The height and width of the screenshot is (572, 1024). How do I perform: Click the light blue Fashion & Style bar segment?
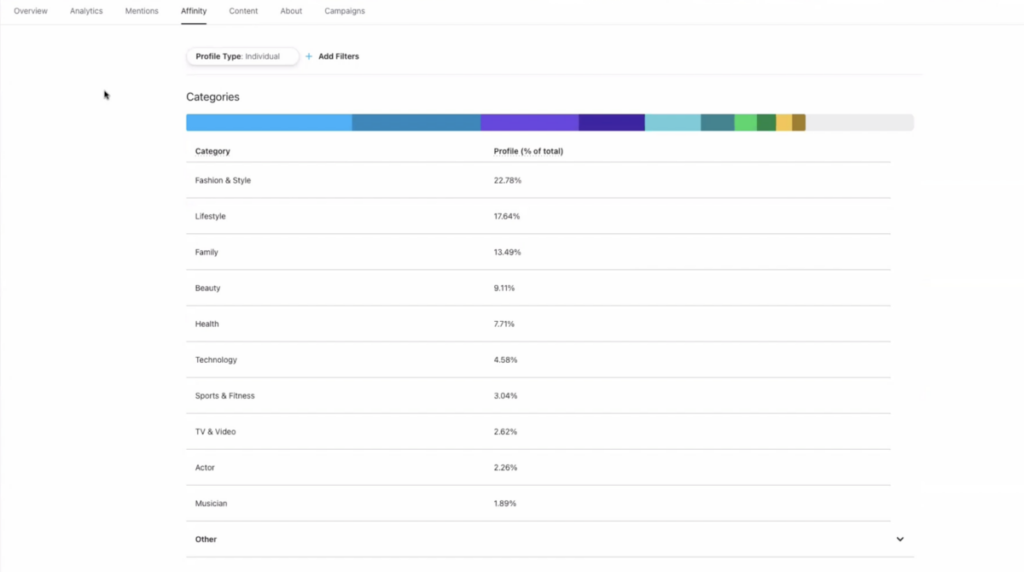(269, 122)
